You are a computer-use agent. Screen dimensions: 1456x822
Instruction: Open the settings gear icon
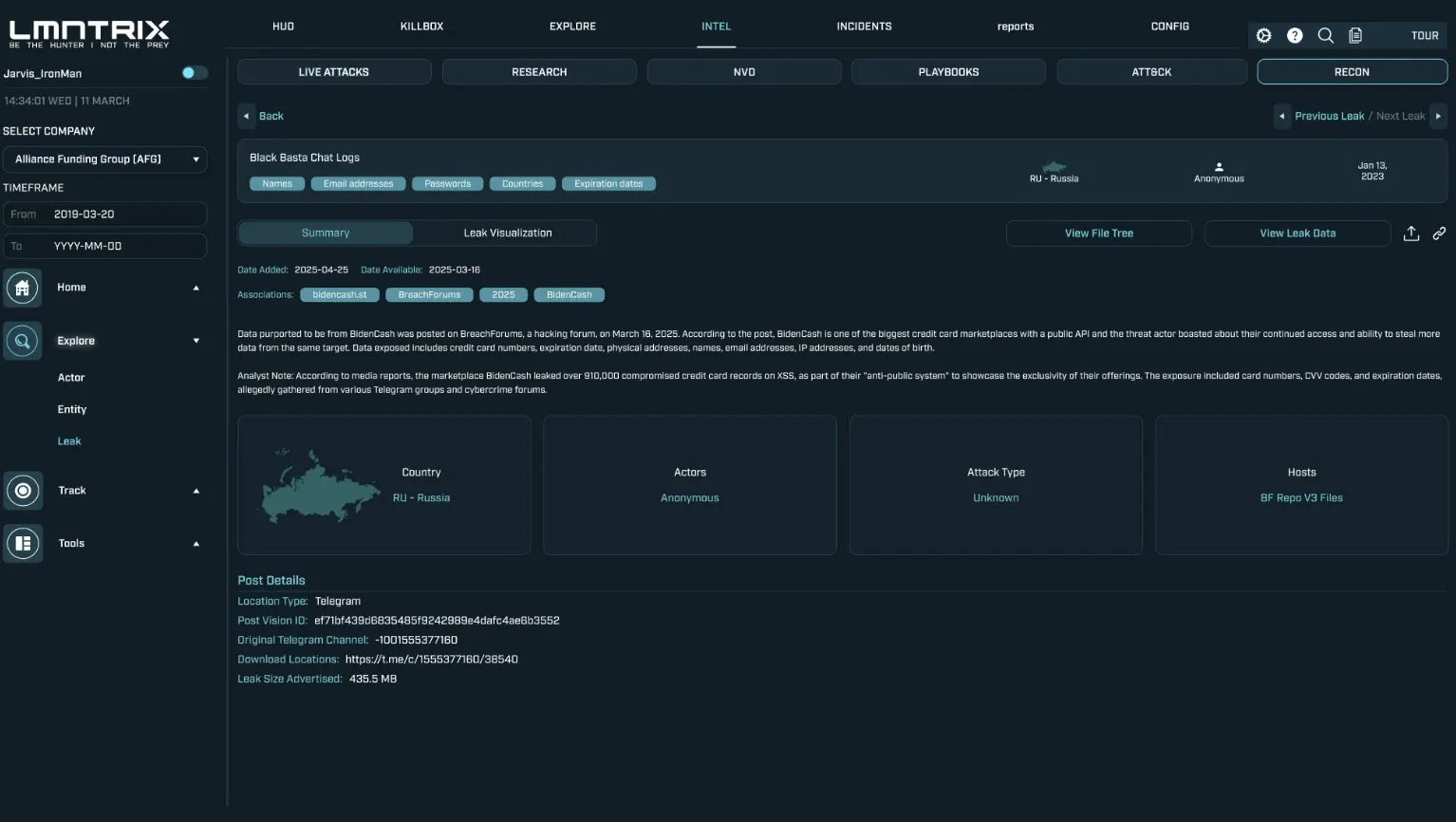pos(1263,35)
